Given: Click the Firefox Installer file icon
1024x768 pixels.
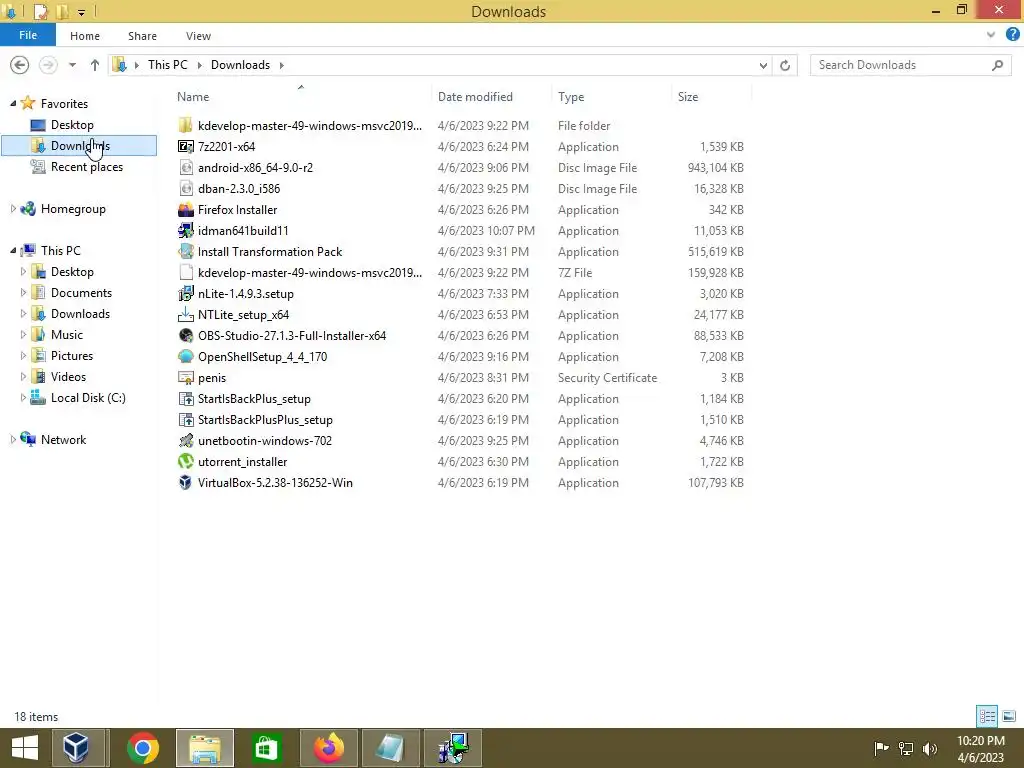Looking at the screenshot, I should (x=185, y=210).
